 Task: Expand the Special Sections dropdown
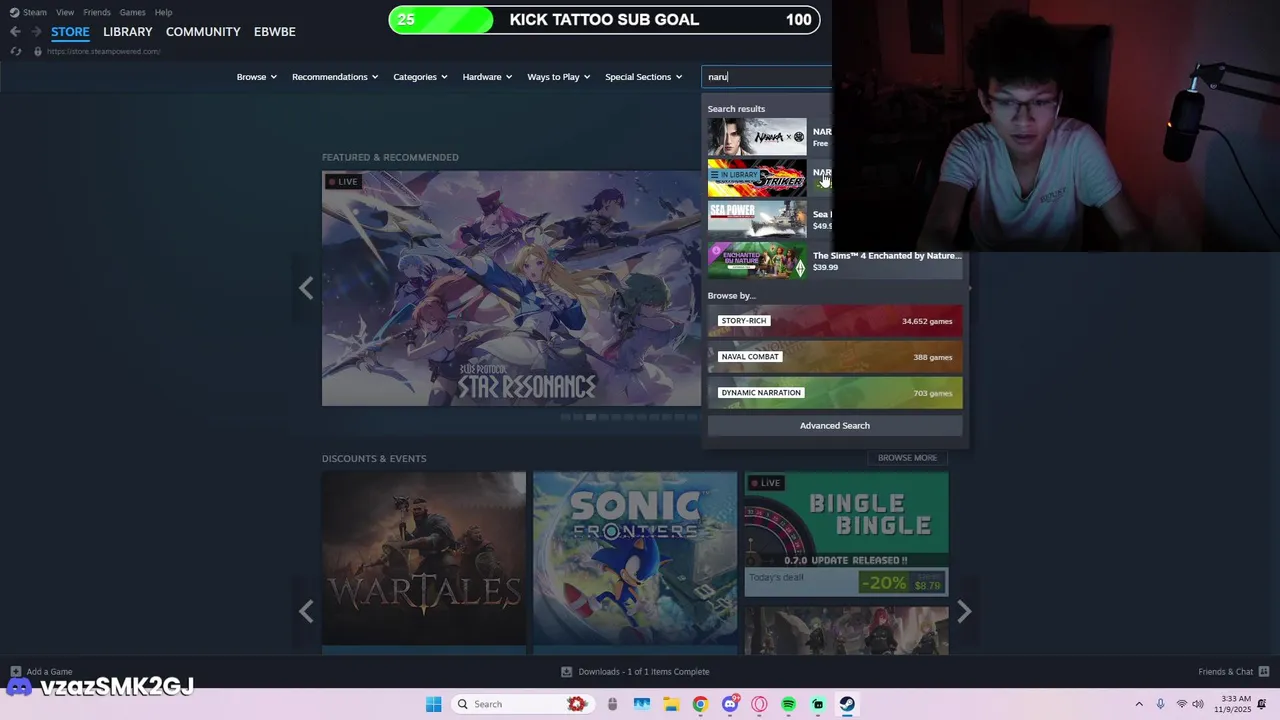643,77
